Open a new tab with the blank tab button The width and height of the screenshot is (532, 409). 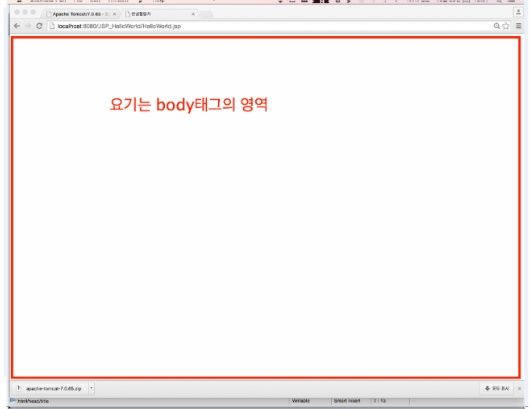(206, 14)
